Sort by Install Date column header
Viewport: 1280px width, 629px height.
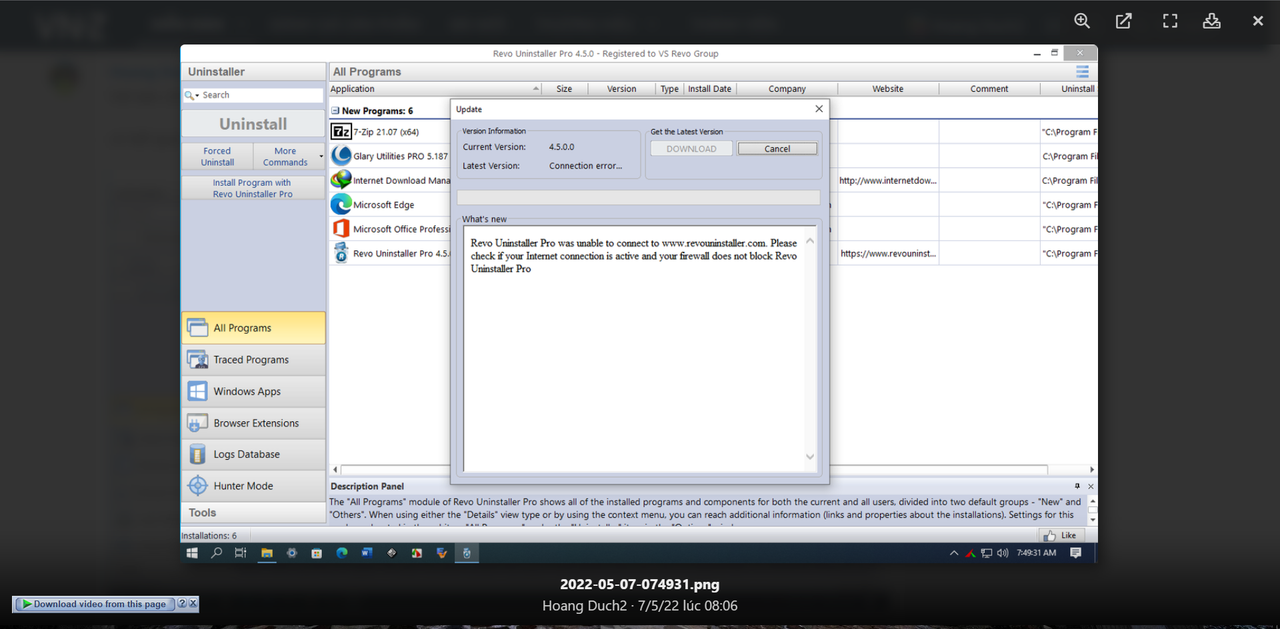(x=709, y=89)
